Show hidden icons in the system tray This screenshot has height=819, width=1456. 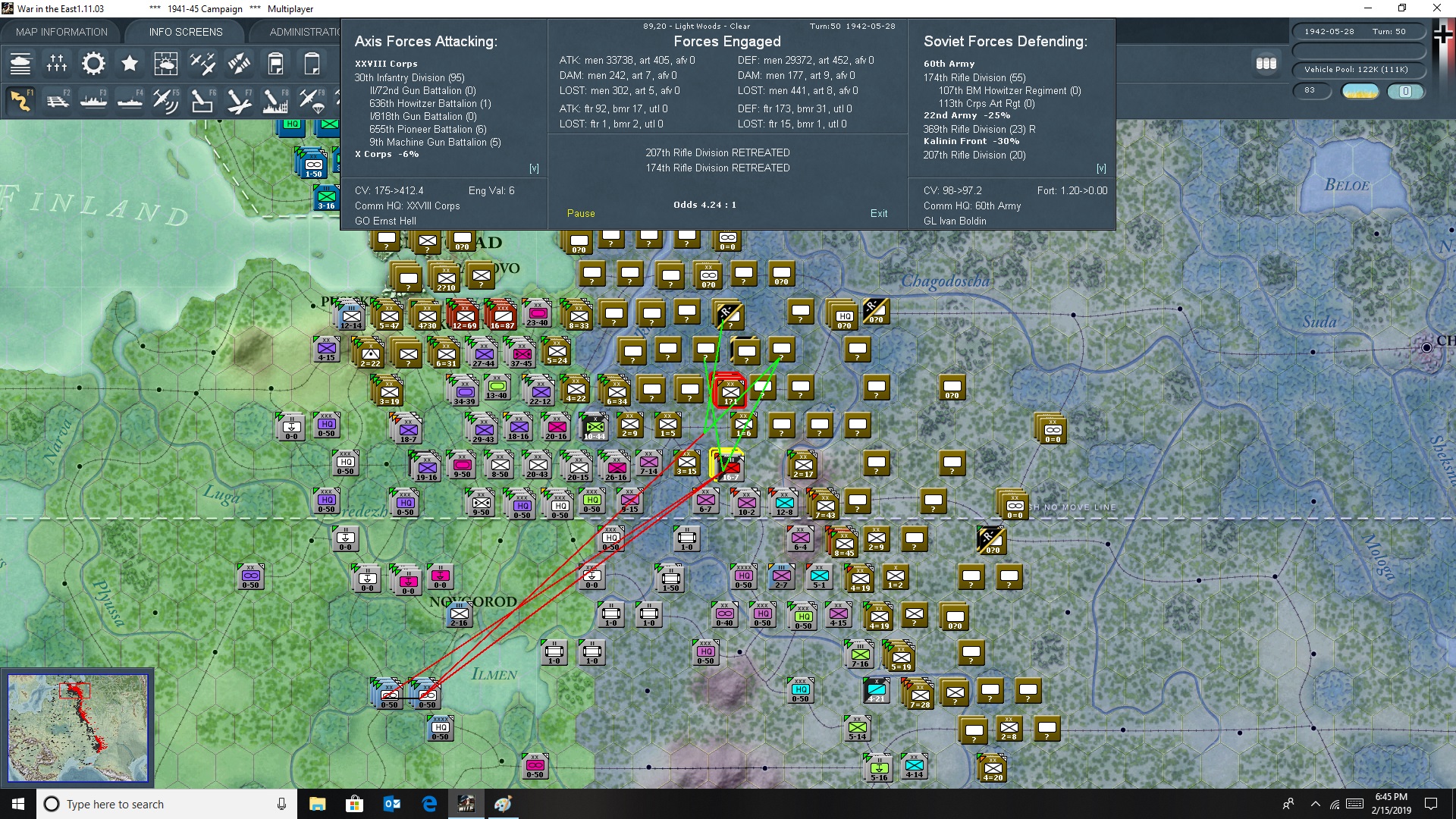[x=1315, y=804]
